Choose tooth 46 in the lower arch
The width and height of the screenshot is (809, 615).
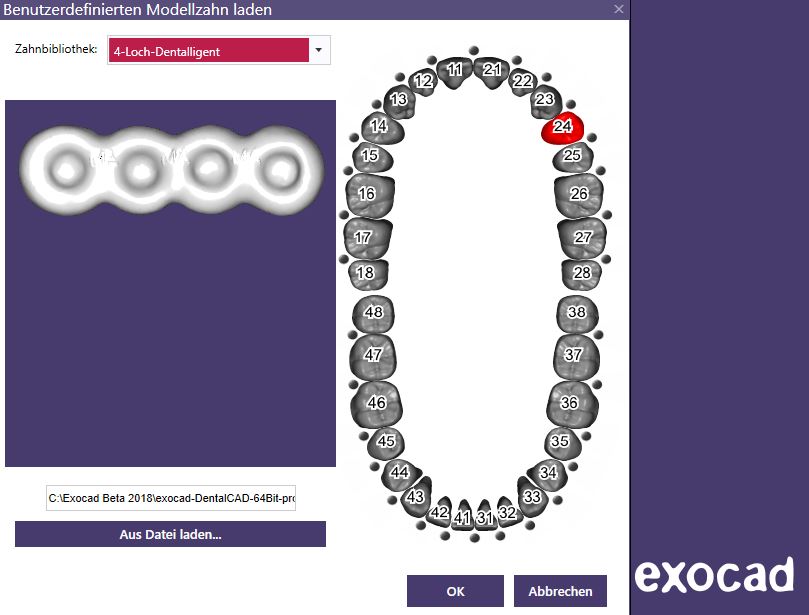(376, 403)
